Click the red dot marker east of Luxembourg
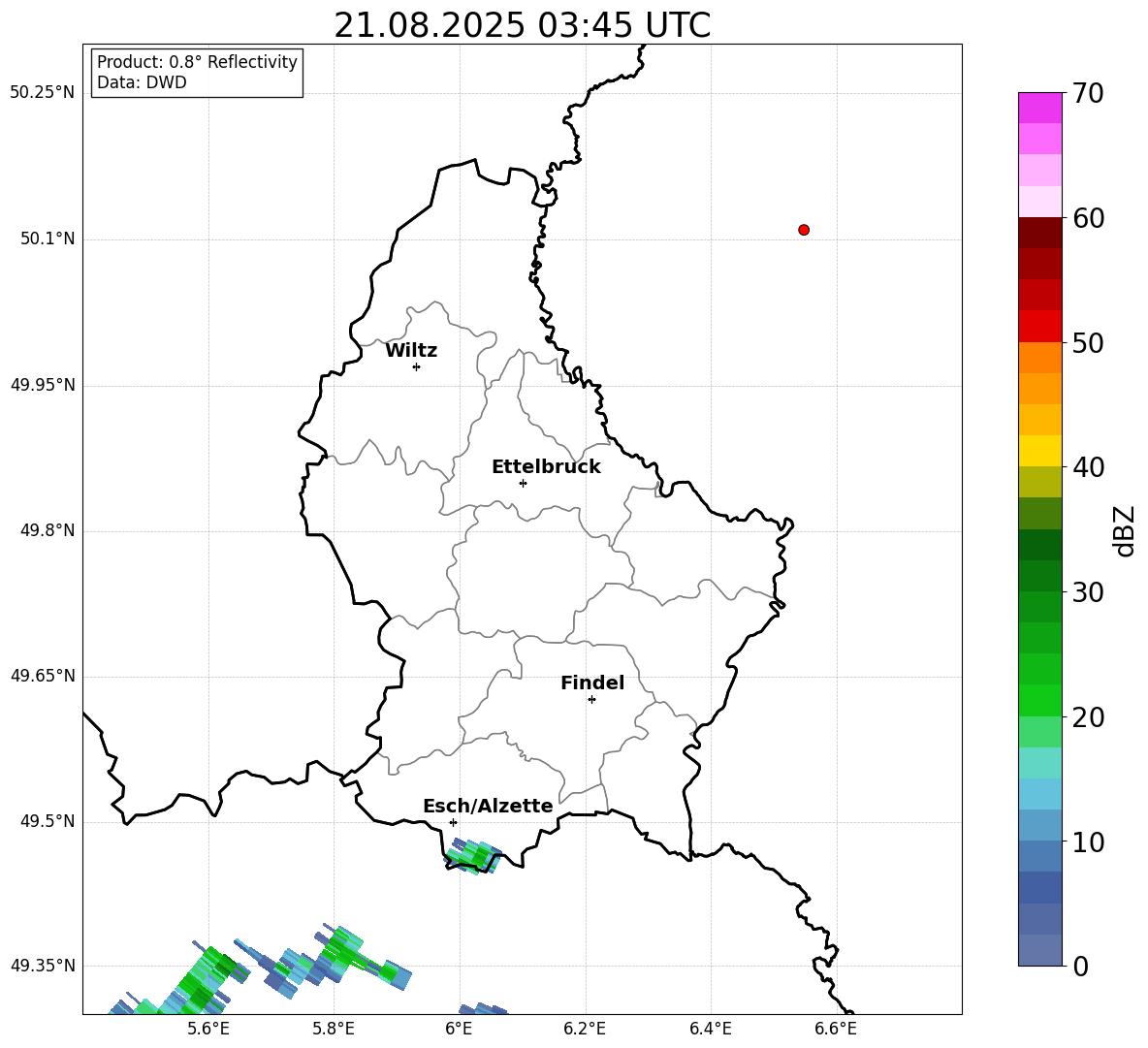1148x1048 pixels. pos(804,230)
